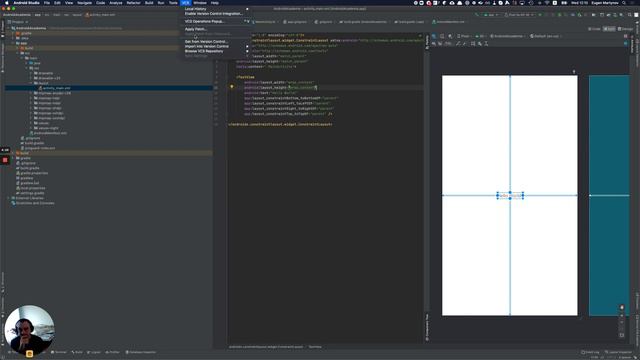
Task: Open the Pixel device preview dropdown
Action: tap(464, 36)
